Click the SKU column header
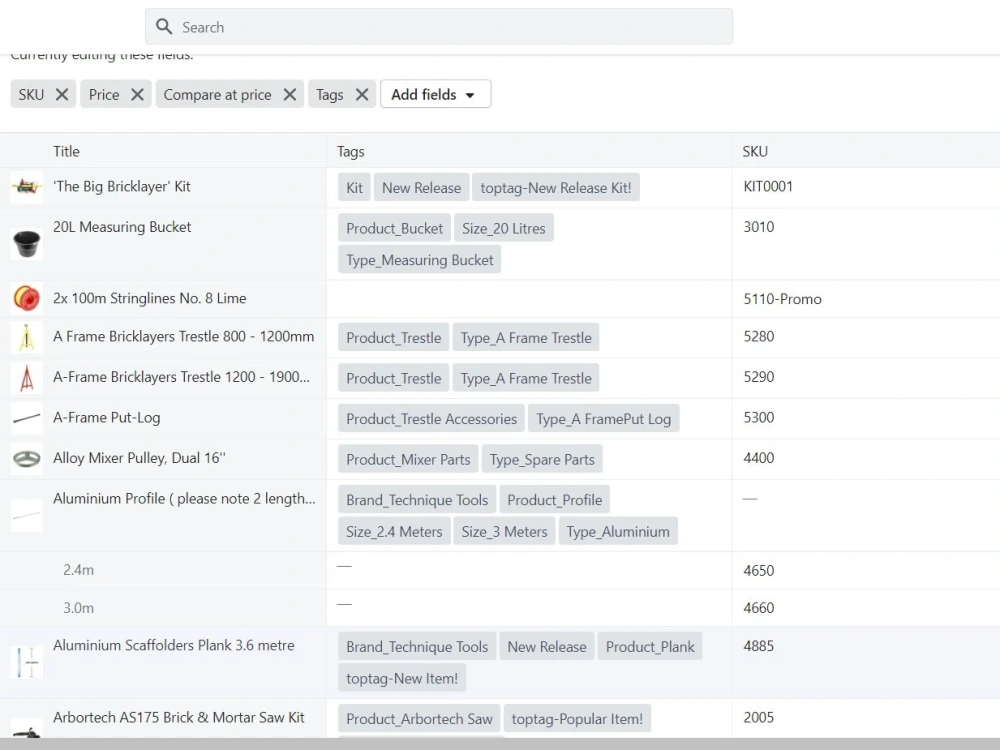The image size is (1000, 750). pyautogui.click(x=755, y=152)
